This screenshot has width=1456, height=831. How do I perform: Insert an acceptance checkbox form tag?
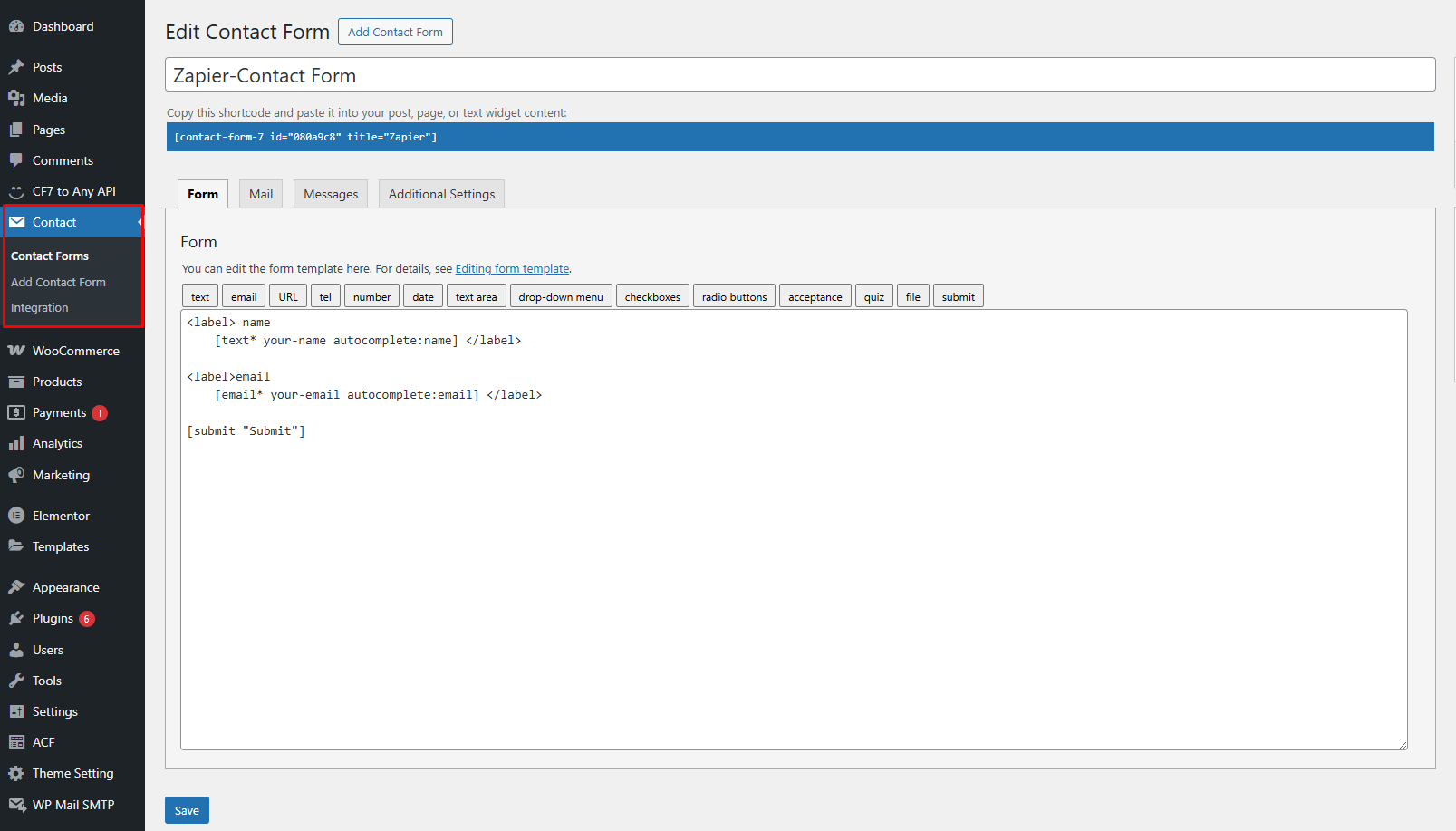[x=815, y=296]
